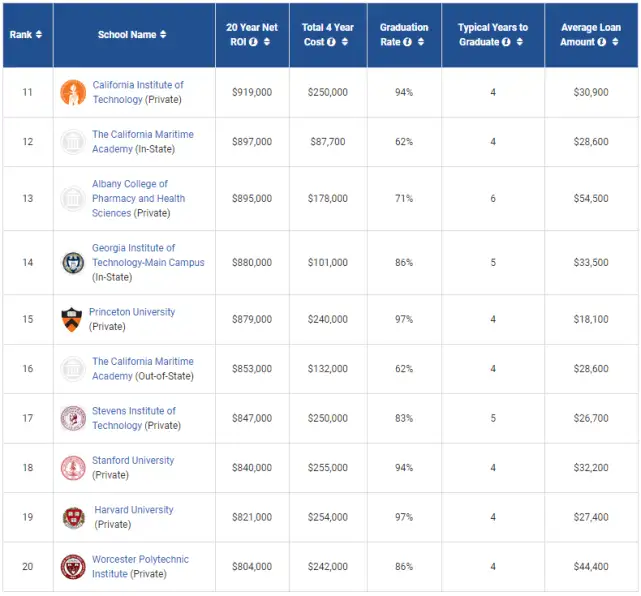
Task: Click the California Institute of Technology logo
Action: coord(73,92)
